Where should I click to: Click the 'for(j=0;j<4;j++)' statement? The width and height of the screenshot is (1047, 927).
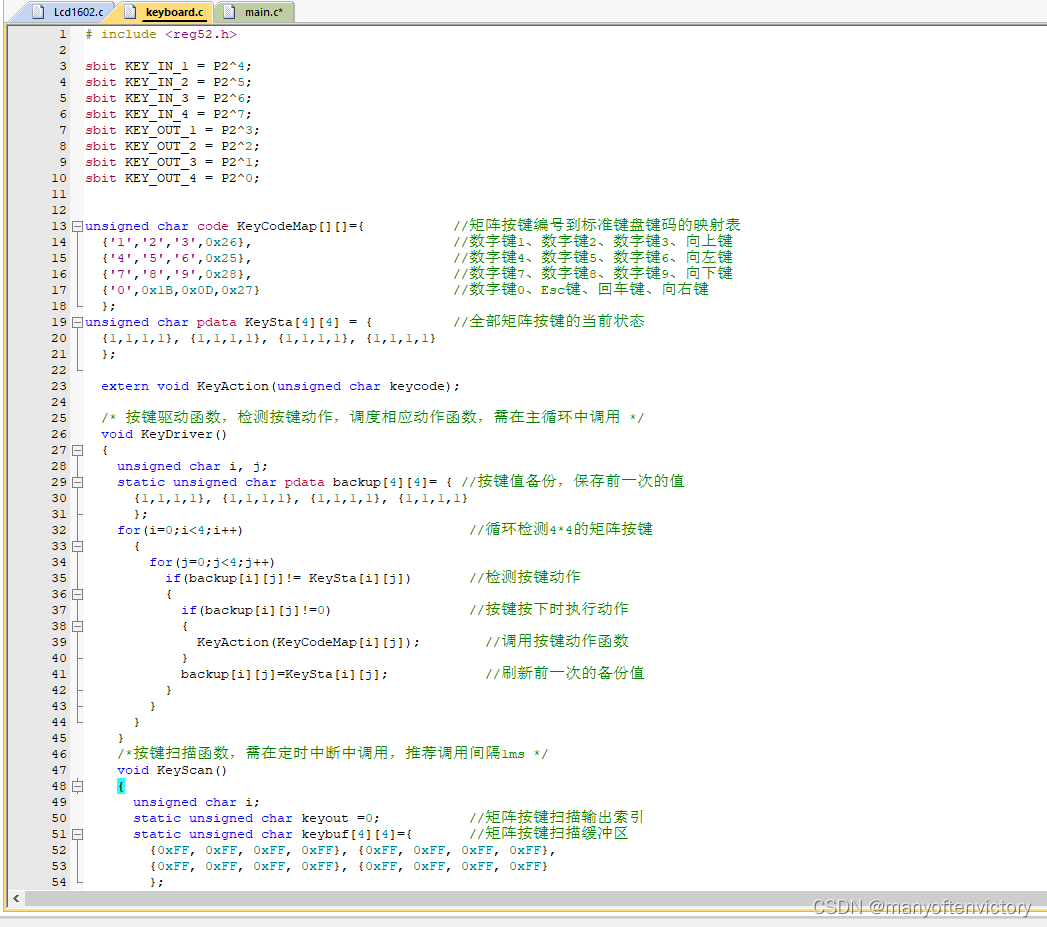pyautogui.click(x=212, y=562)
